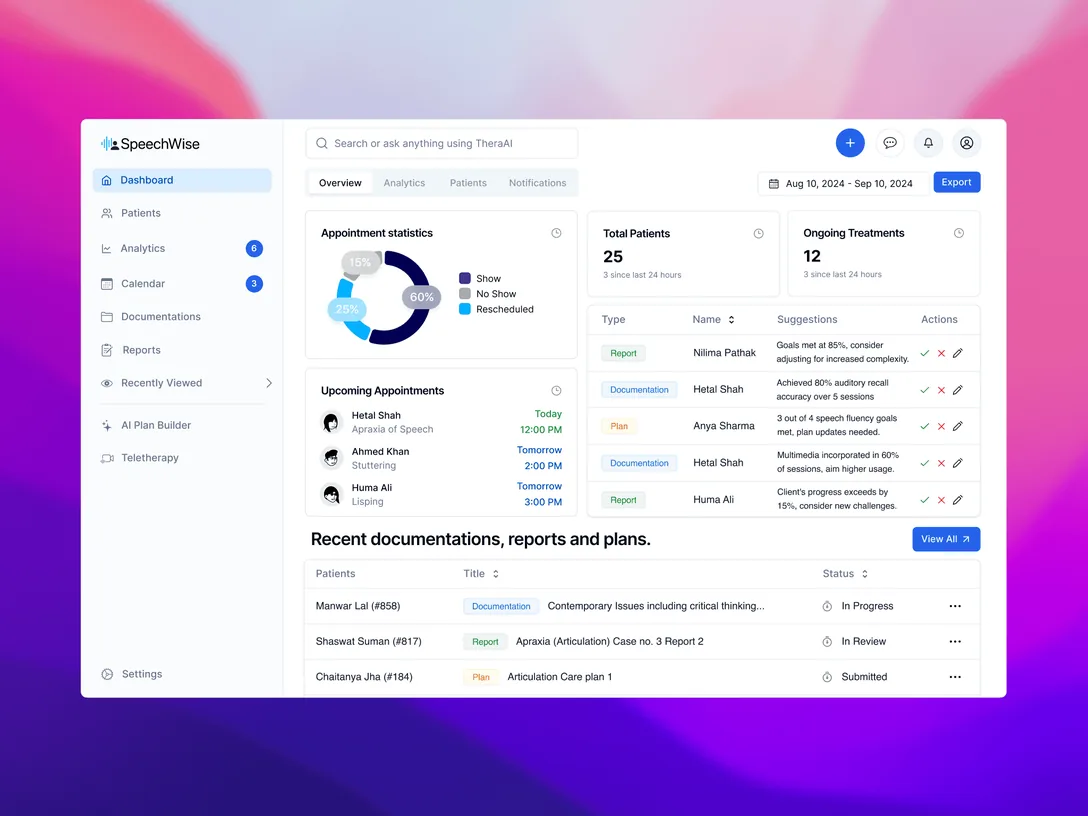Accept the Anya Sharma suggestion checkmark
The image size is (1088, 816).
point(924,426)
